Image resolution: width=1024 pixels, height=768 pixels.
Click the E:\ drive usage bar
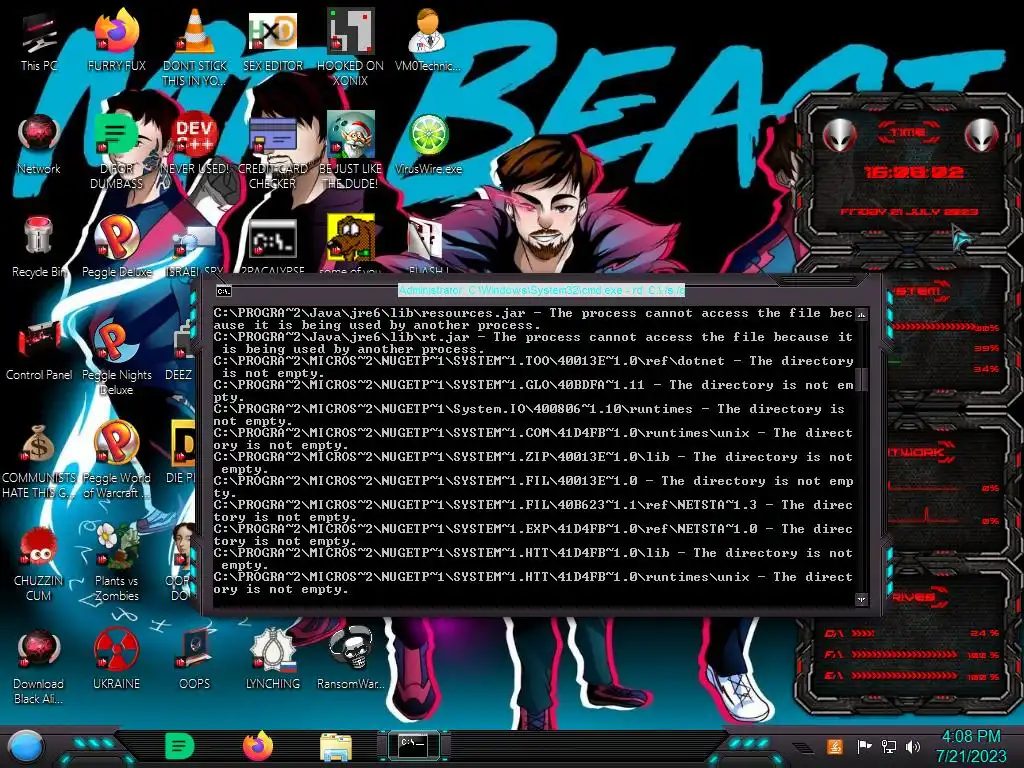click(904, 676)
